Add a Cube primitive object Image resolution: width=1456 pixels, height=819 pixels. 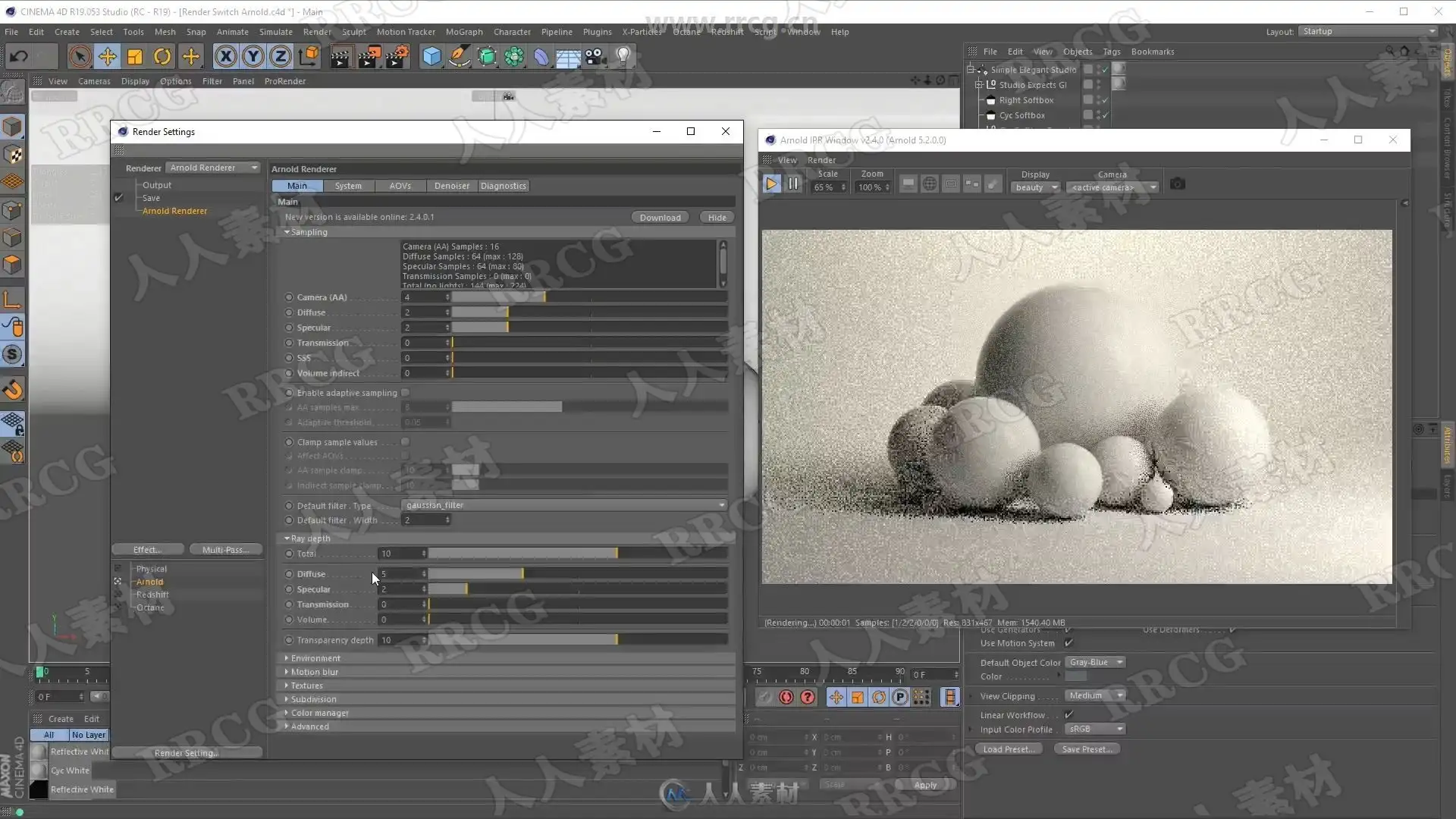click(431, 57)
